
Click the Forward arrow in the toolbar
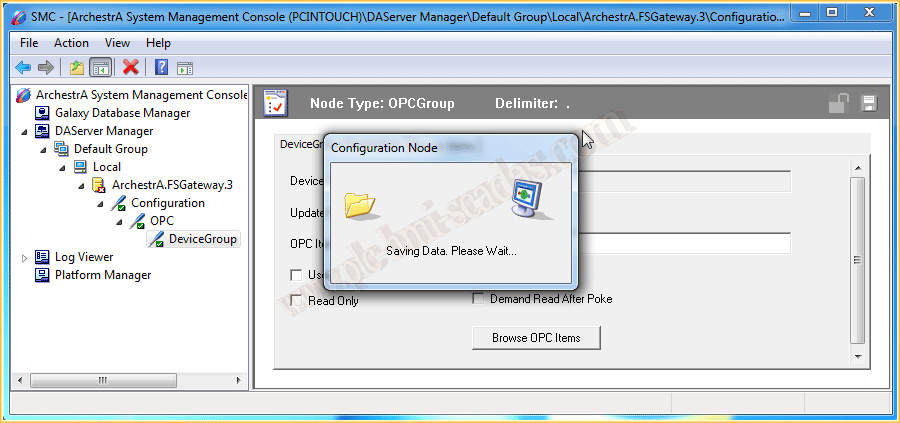45,67
